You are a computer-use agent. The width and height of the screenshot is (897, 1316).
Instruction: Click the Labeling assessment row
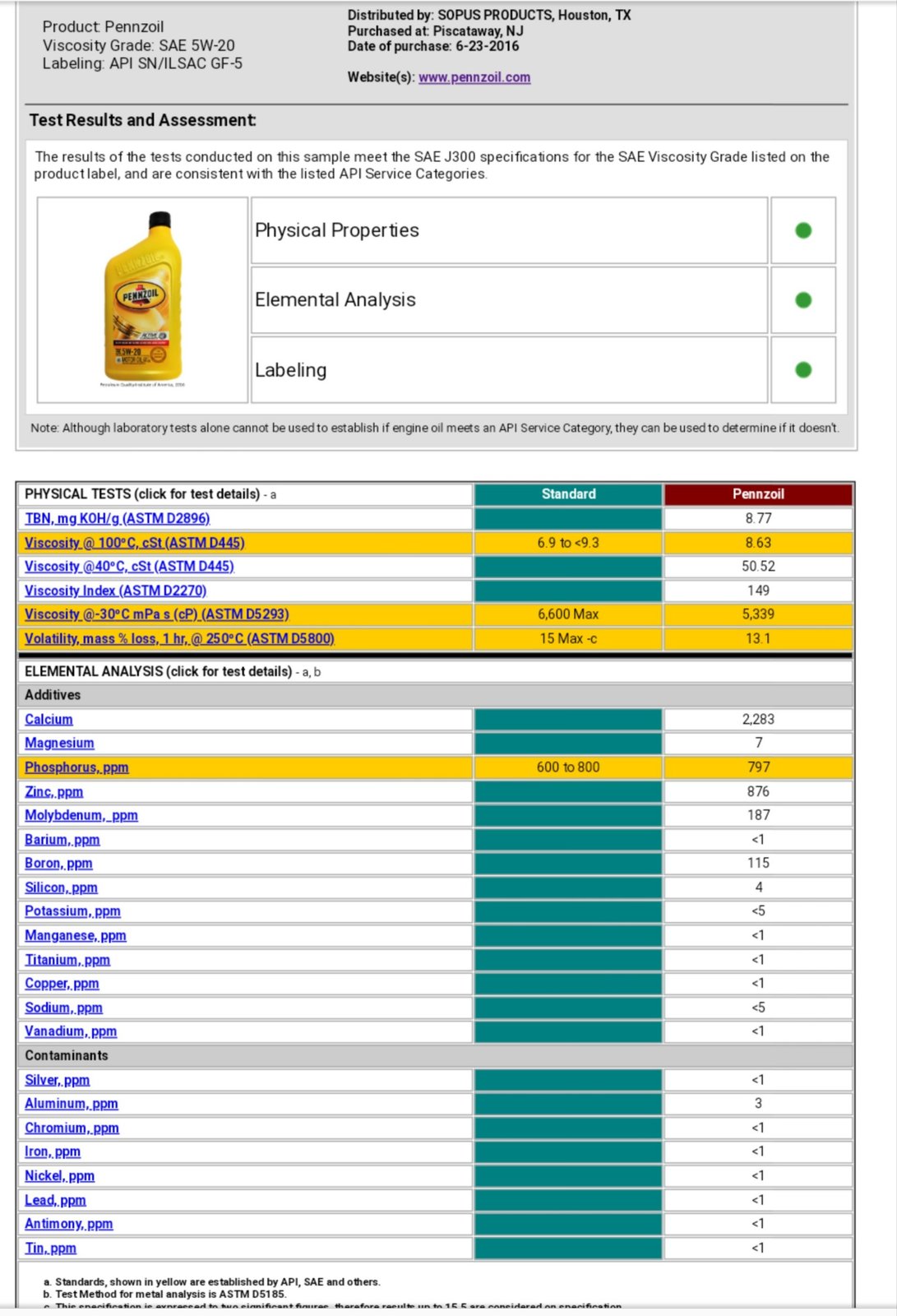tap(509, 370)
